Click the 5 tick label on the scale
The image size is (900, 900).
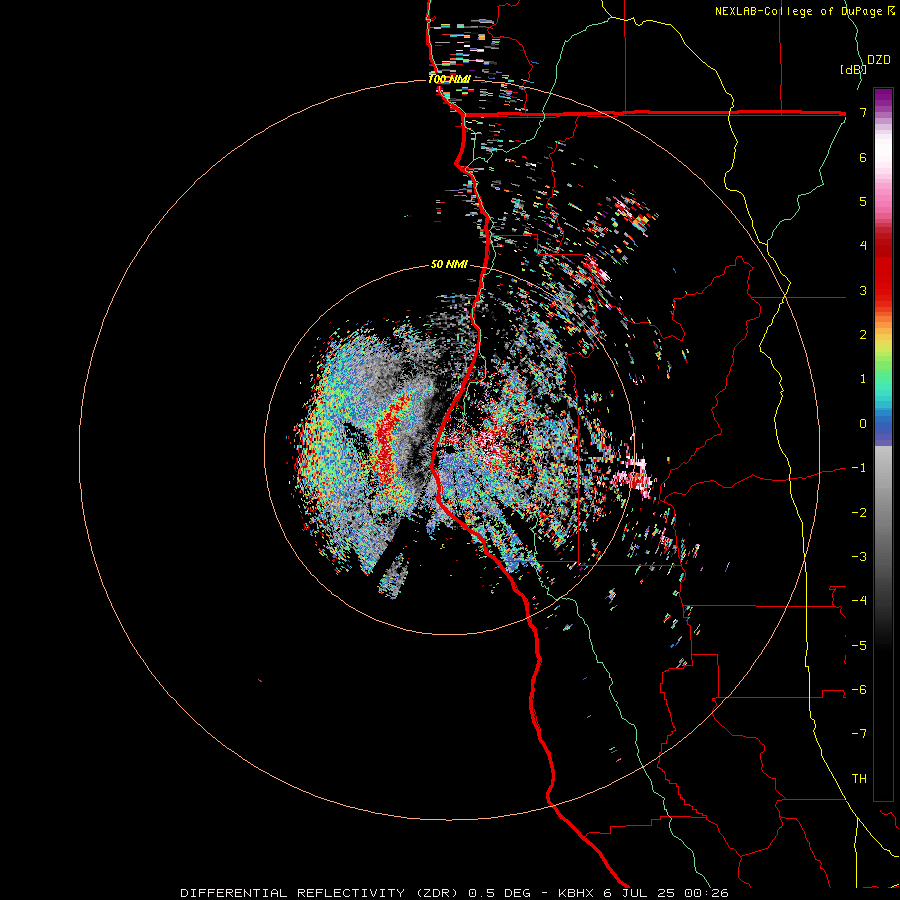tap(863, 201)
